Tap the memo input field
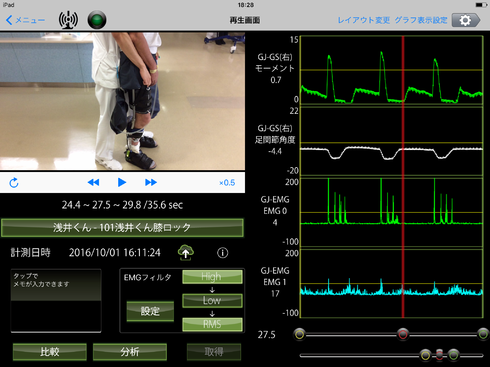 click(56, 301)
